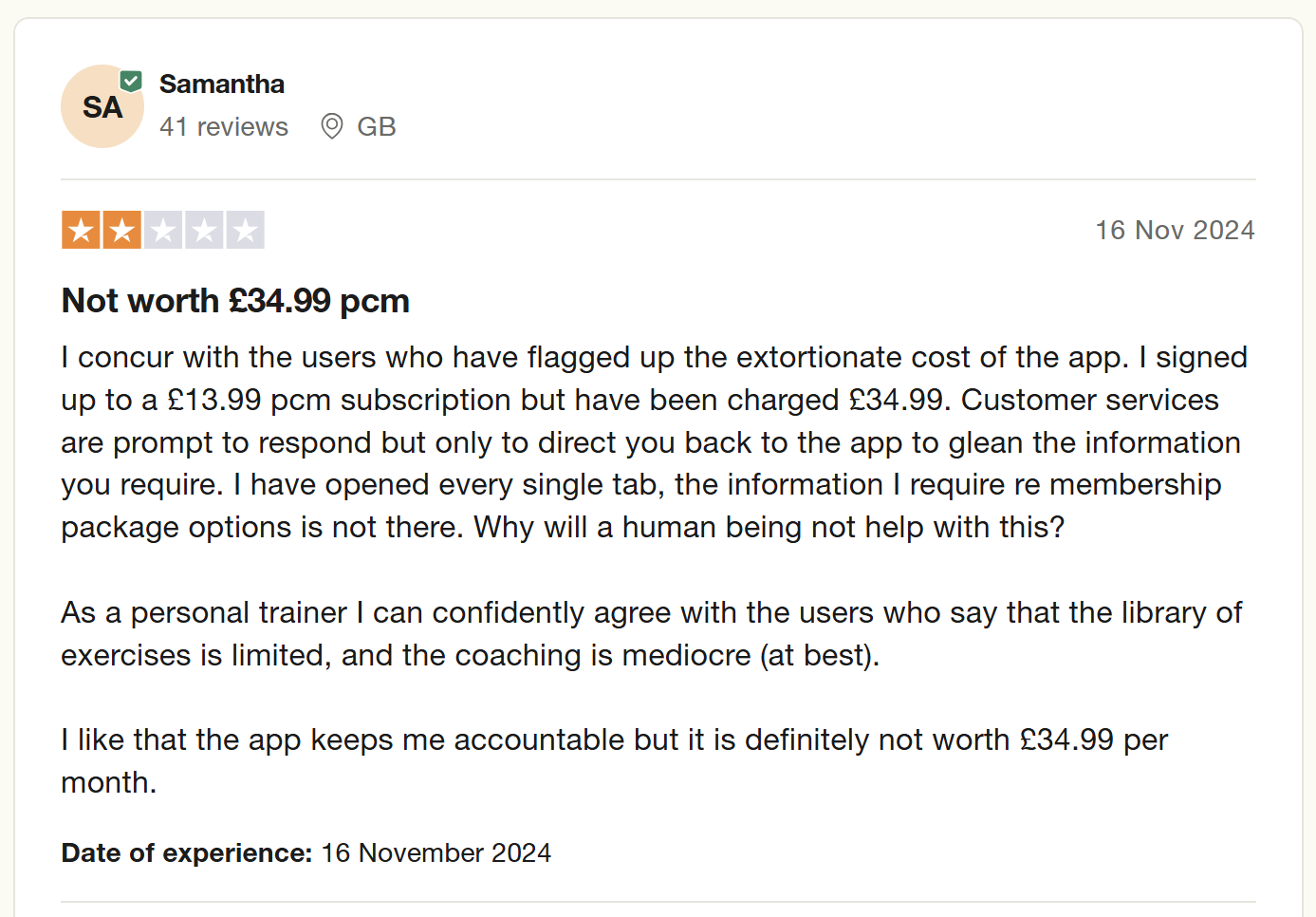
Task: Open the review title Not worth £34.99 pcm
Action: [235, 301]
